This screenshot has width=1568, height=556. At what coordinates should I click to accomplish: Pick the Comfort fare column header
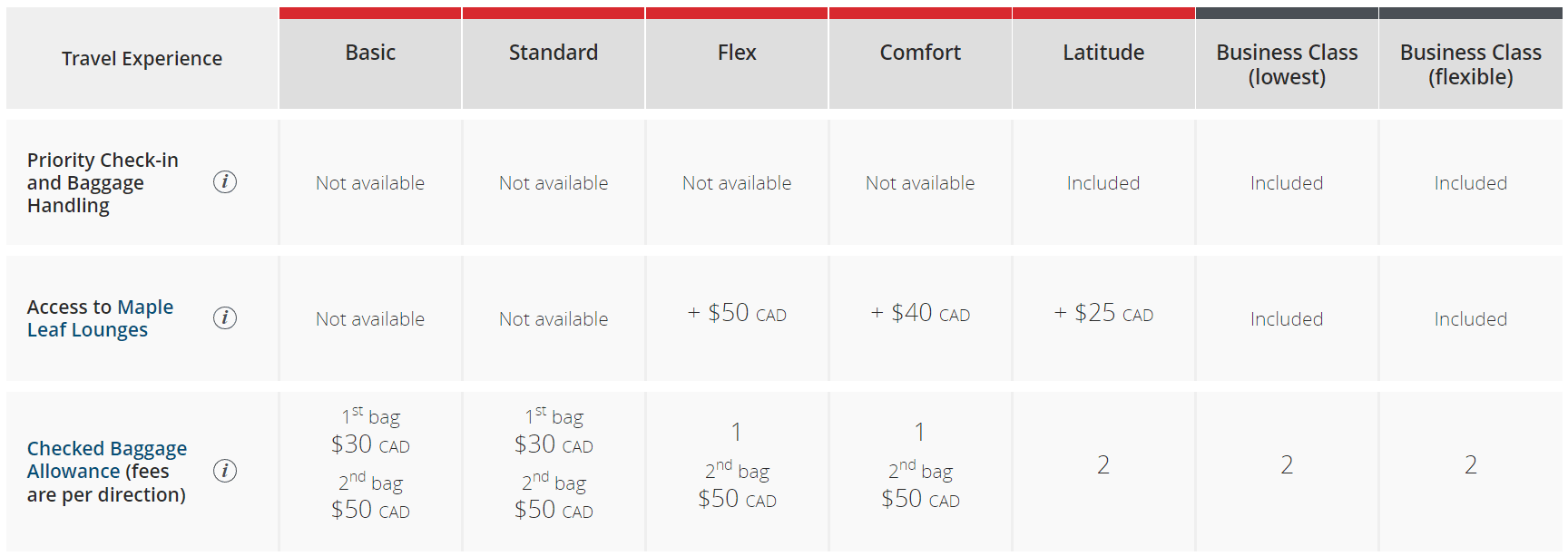[x=920, y=53]
